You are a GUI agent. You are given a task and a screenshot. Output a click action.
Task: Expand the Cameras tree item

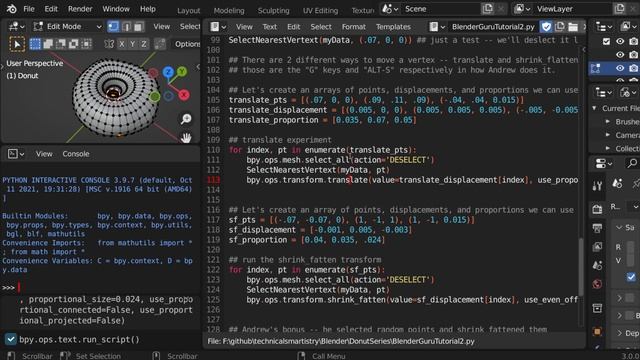608,135
